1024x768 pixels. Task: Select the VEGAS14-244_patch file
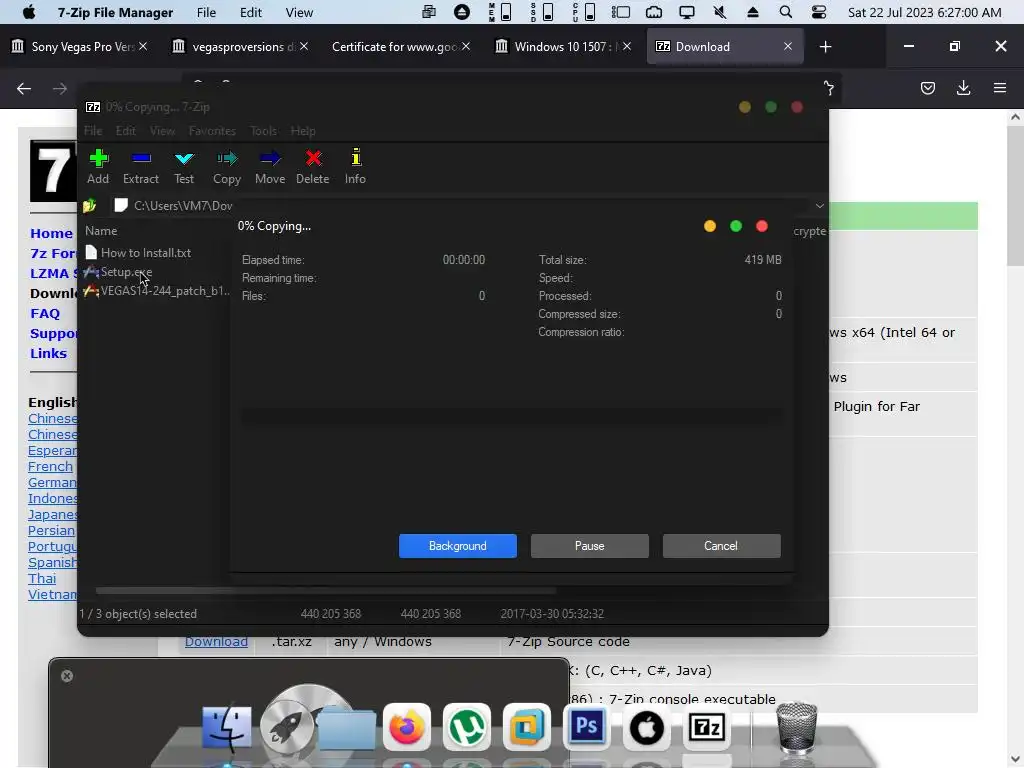click(157, 291)
